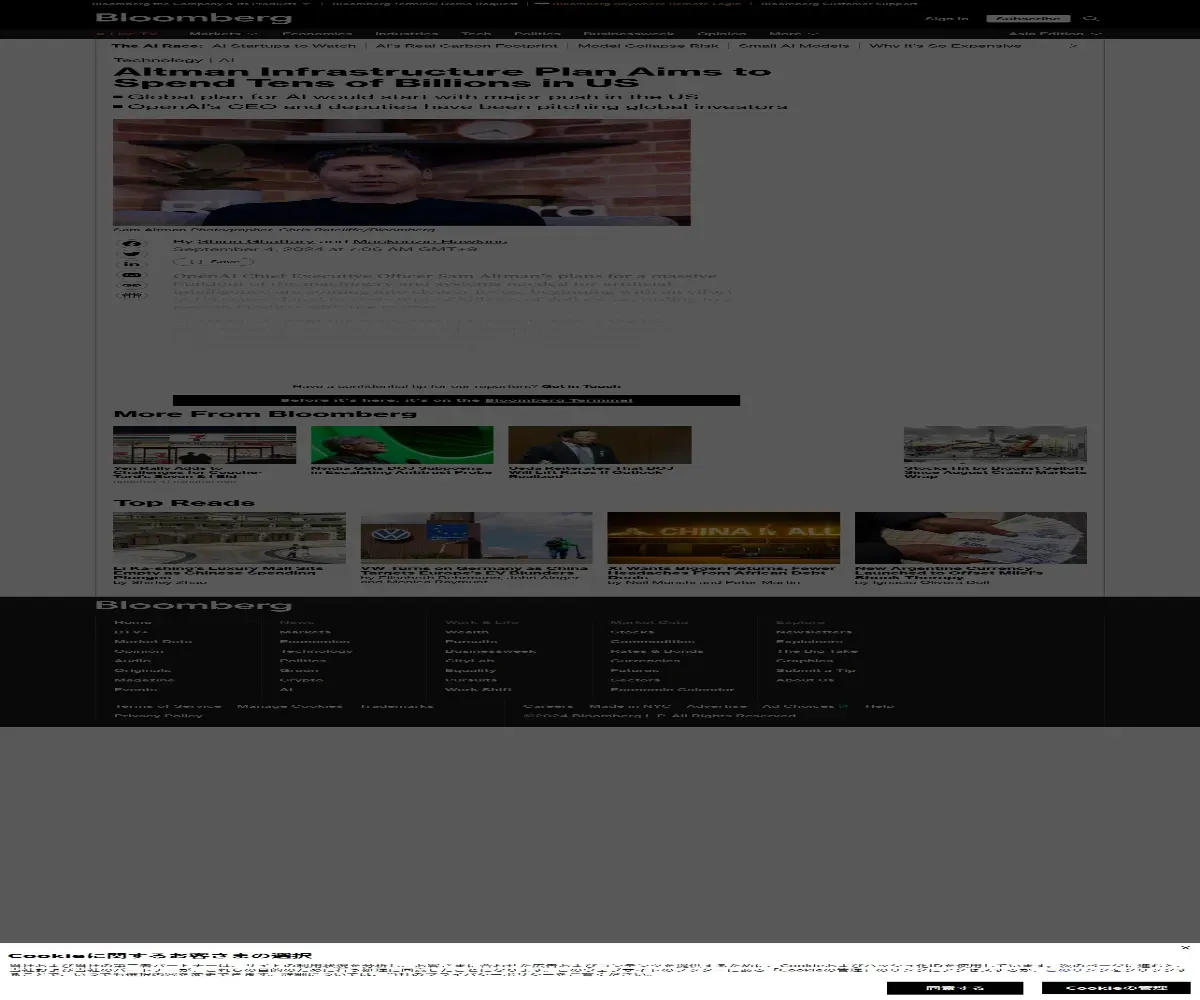Open the Industries nav item
This screenshot has height=1000, width=1200.
pyautogui.click(x=407, y=34)
